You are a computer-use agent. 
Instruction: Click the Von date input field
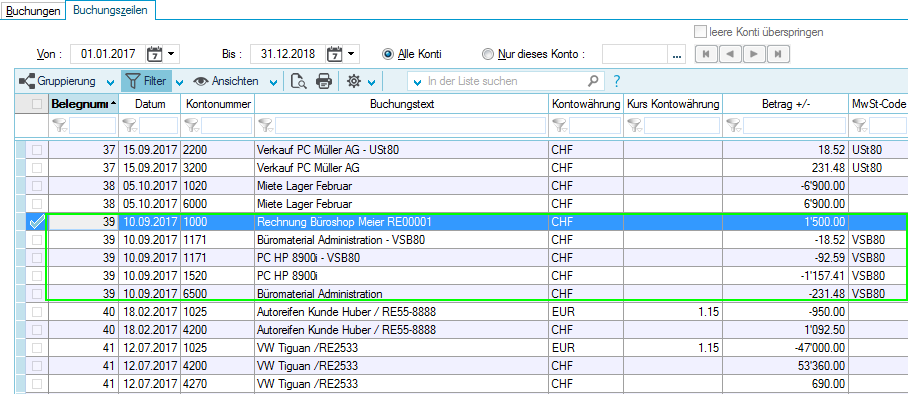click(x=108, y=54)
